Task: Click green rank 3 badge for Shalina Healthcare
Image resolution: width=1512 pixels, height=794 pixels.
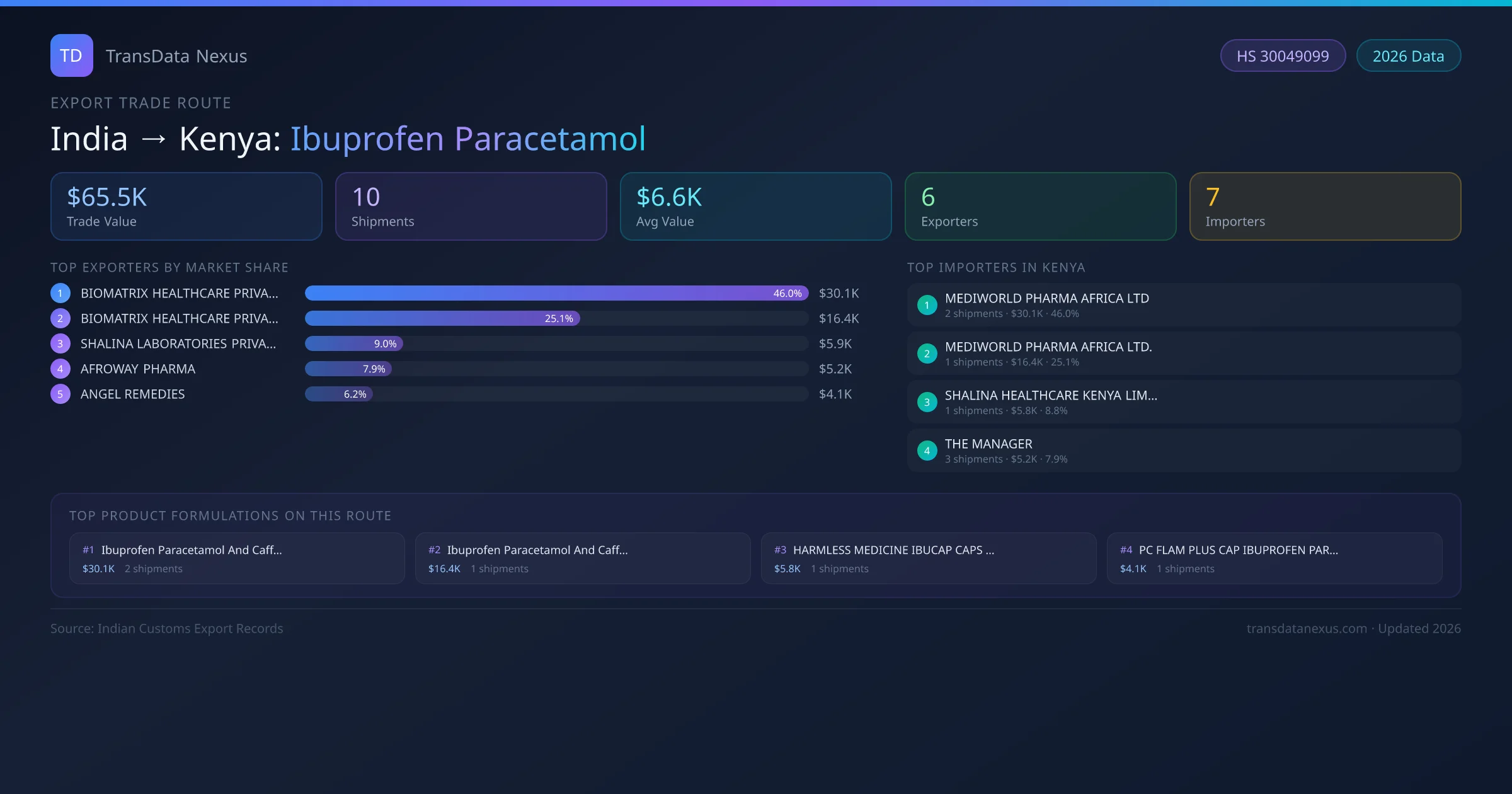Action: click(927, 402)
